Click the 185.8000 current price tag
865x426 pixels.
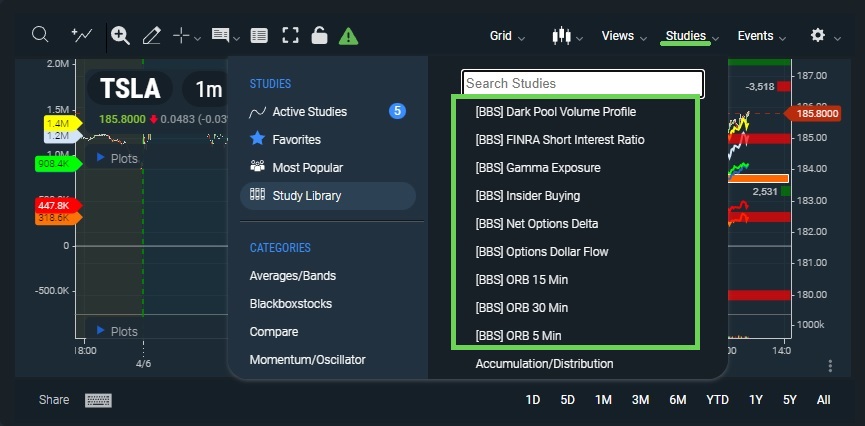812,114
